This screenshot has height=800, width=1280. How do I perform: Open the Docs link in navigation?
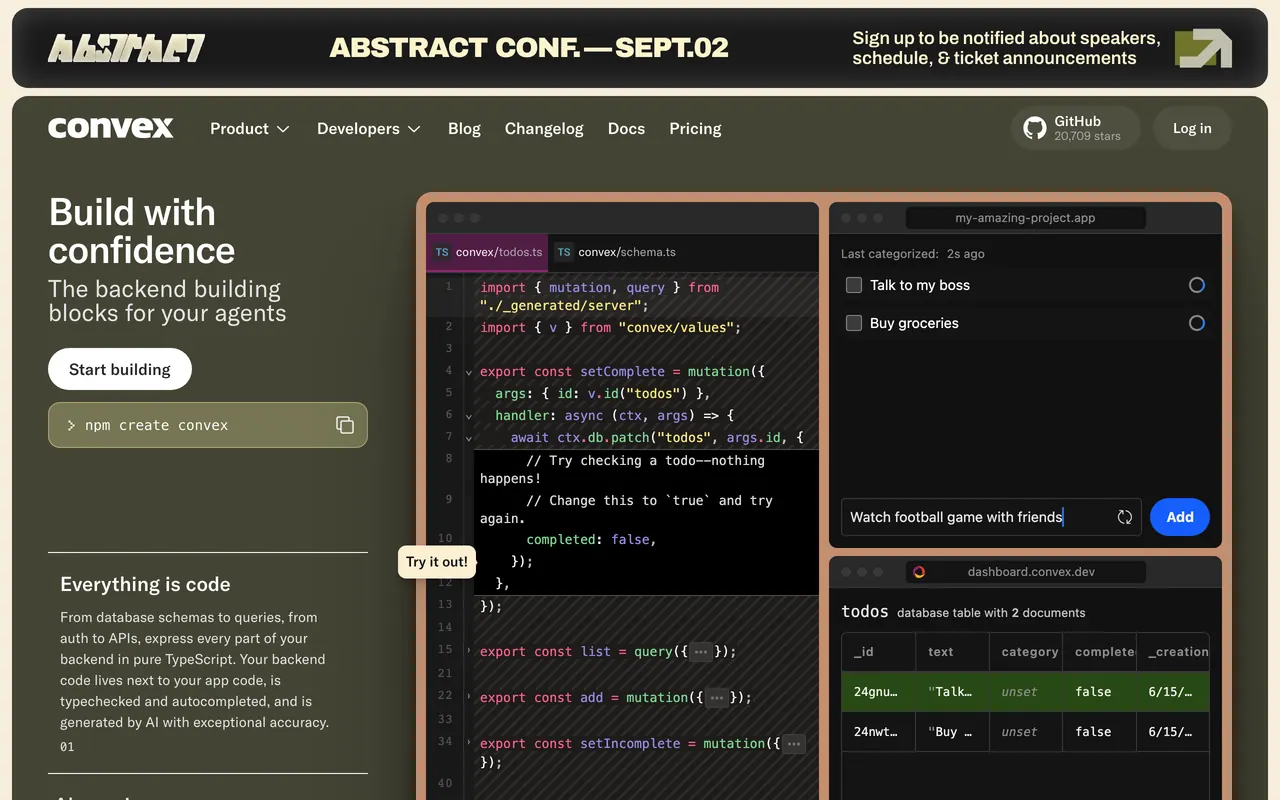pyautogui.click(x=626, y=128)
